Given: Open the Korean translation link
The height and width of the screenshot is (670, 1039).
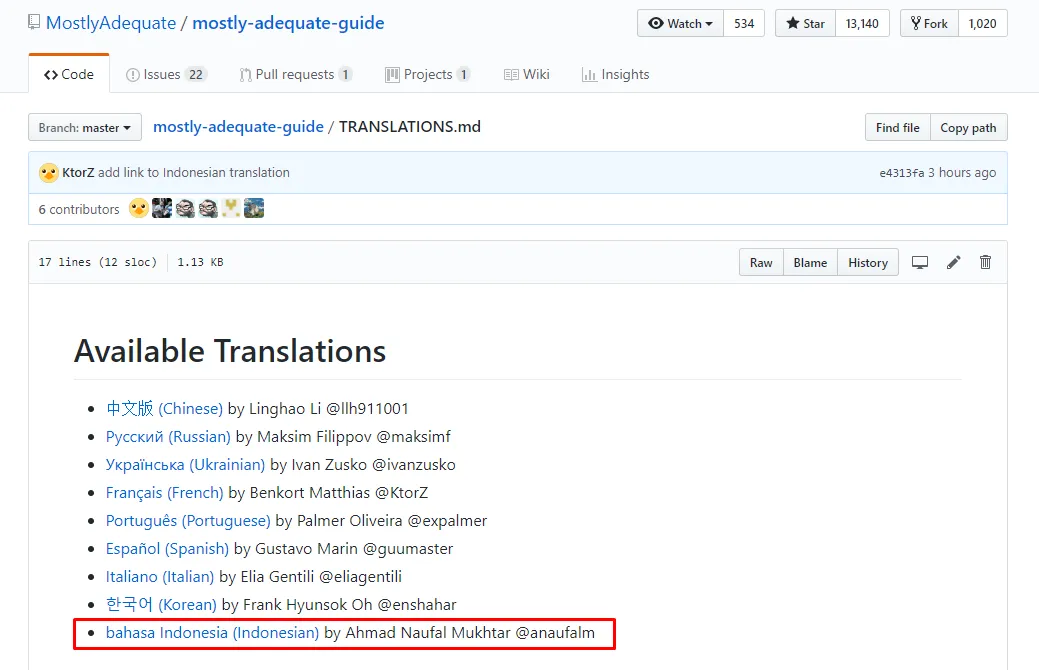Looking at the screenshot, I should click(161, 604).
